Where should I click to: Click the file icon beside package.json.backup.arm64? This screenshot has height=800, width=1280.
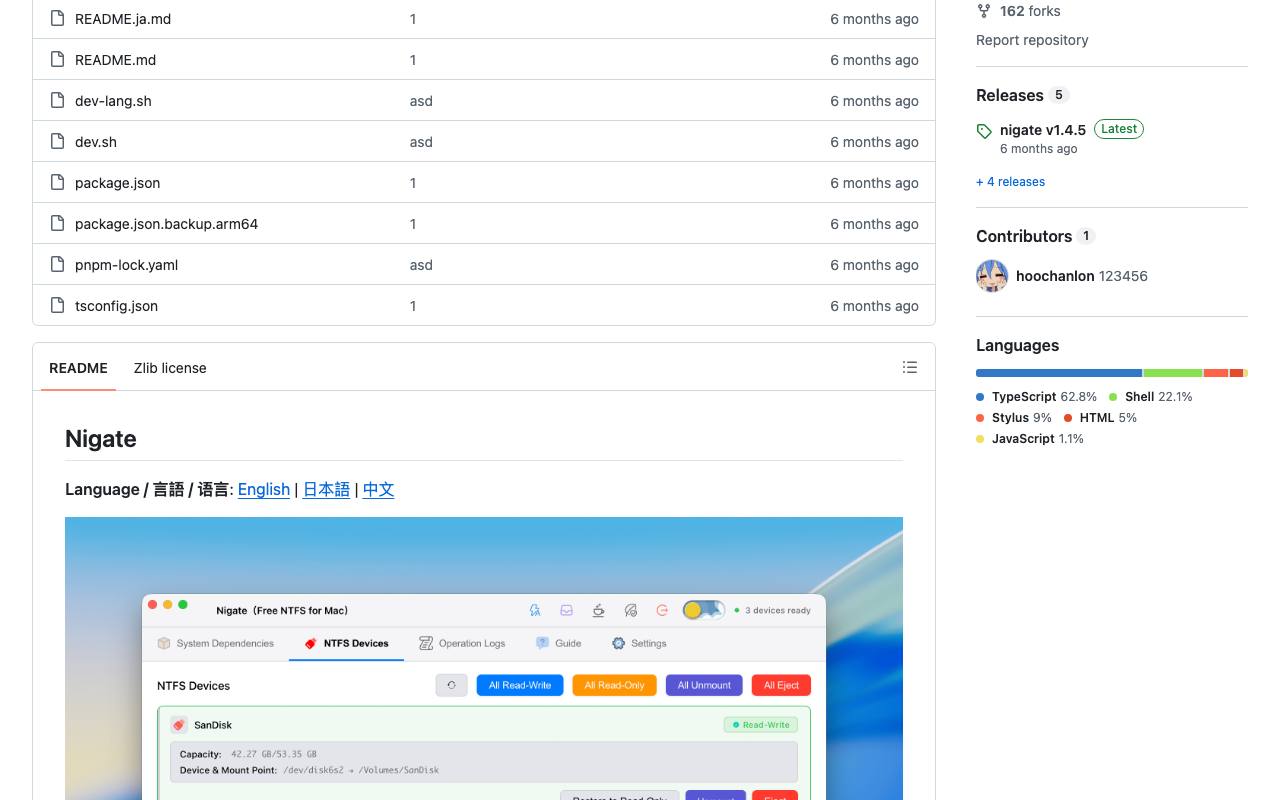click(x=57, y=223)
